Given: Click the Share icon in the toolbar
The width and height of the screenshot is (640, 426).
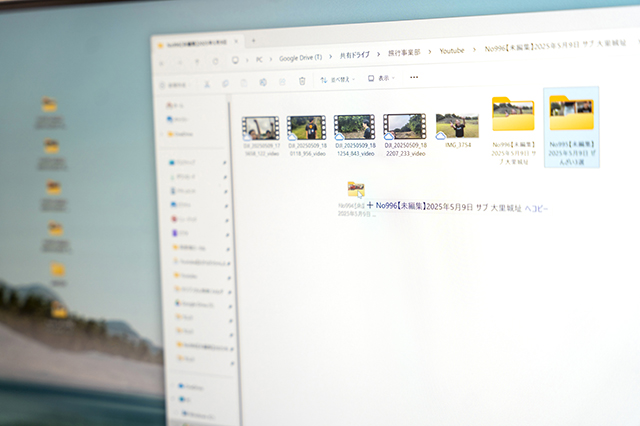Looking at the screenshot, I should coord(282,82).
